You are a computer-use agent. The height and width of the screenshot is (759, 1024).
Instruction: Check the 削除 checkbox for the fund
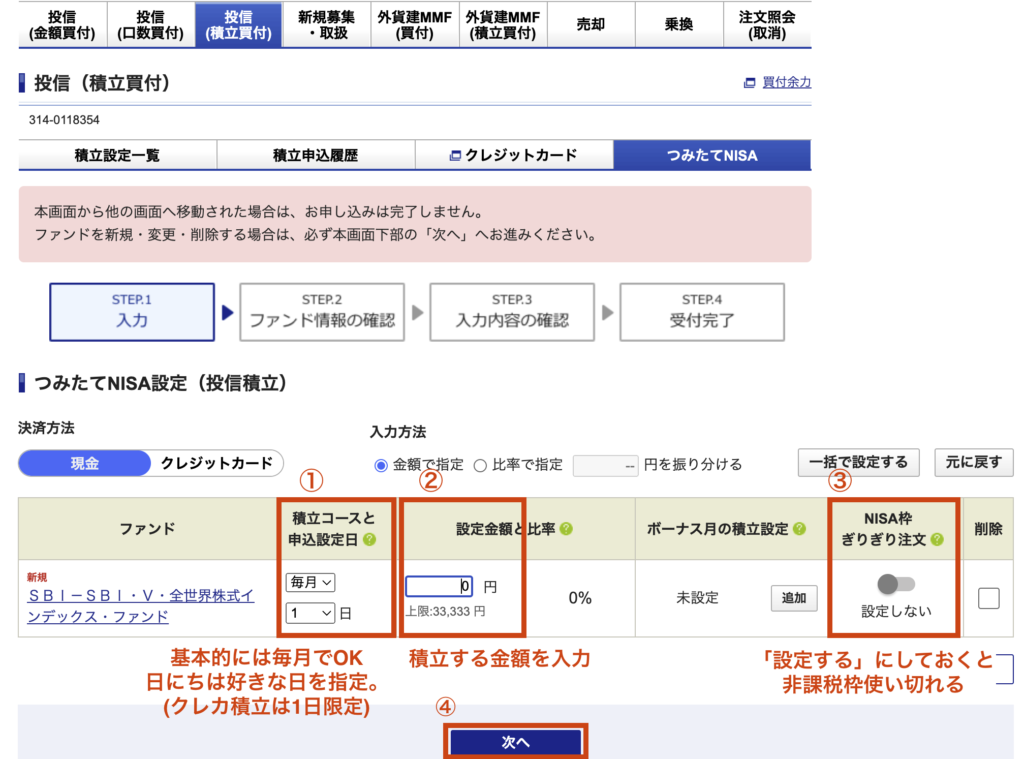(x=988, y=598)
